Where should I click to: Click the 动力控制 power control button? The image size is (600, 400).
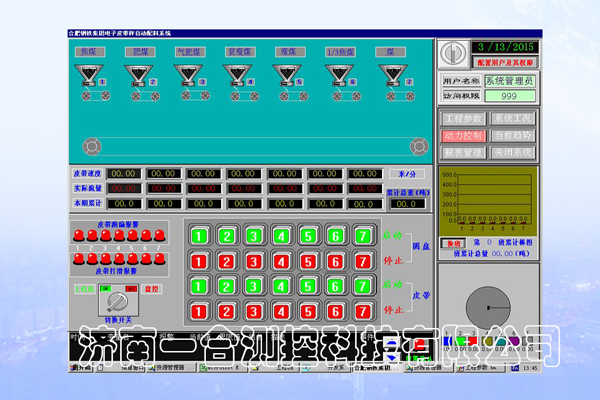(460, 135)
